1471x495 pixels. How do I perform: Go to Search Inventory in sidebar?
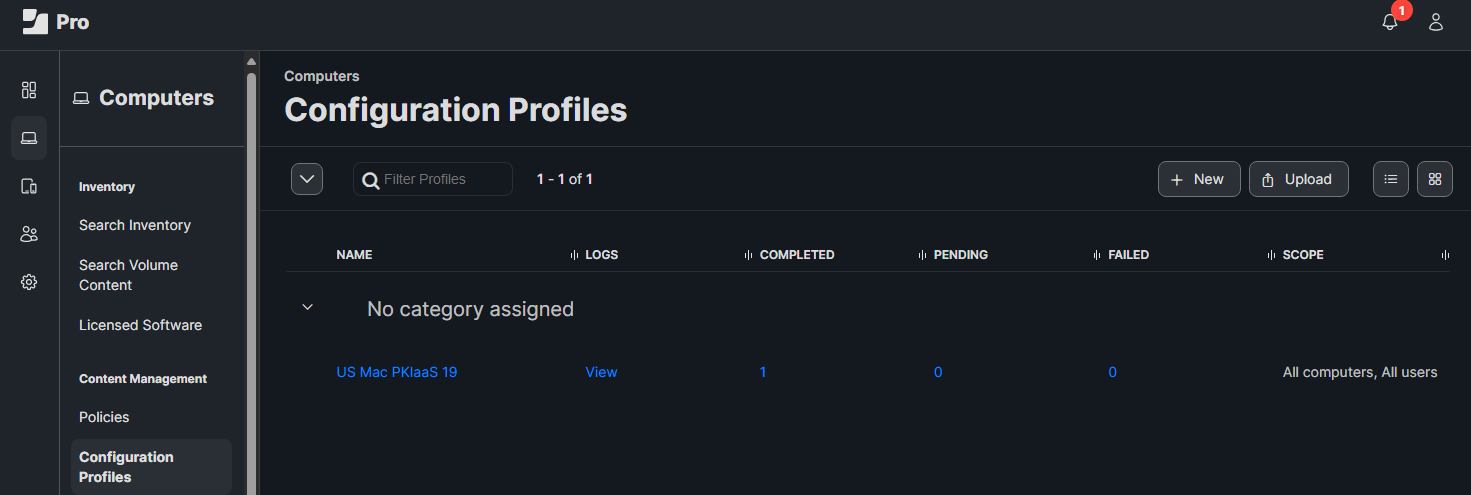click(135, 225)
